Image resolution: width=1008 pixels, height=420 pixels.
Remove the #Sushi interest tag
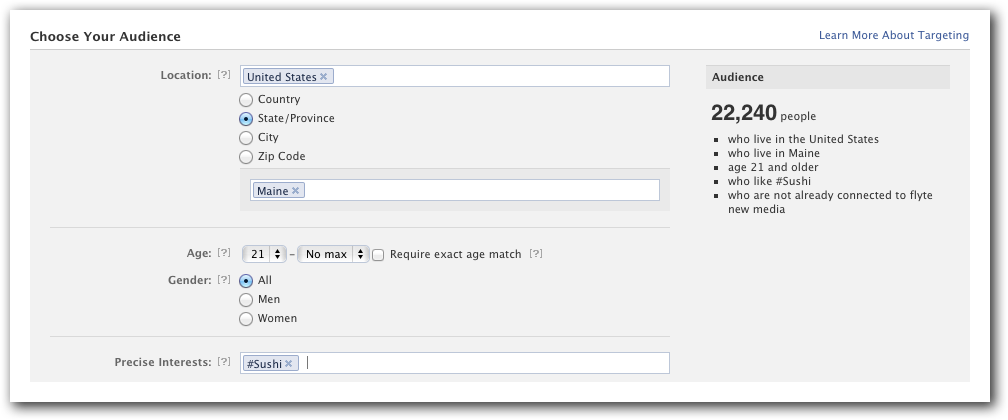click(289, 363)
